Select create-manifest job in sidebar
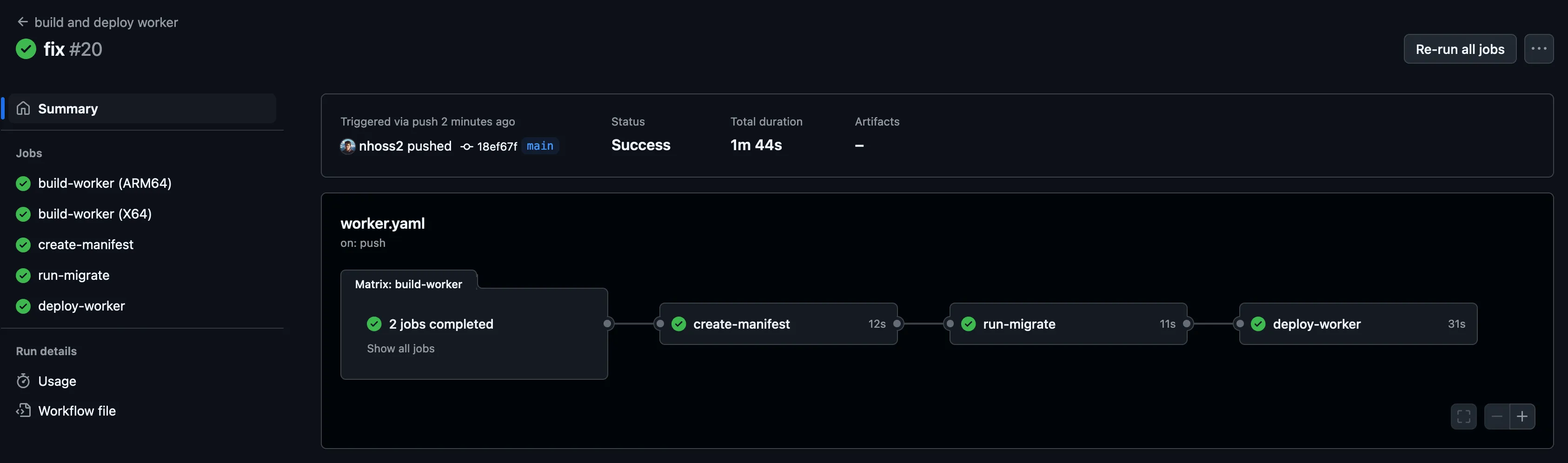 tap(85, 245)
